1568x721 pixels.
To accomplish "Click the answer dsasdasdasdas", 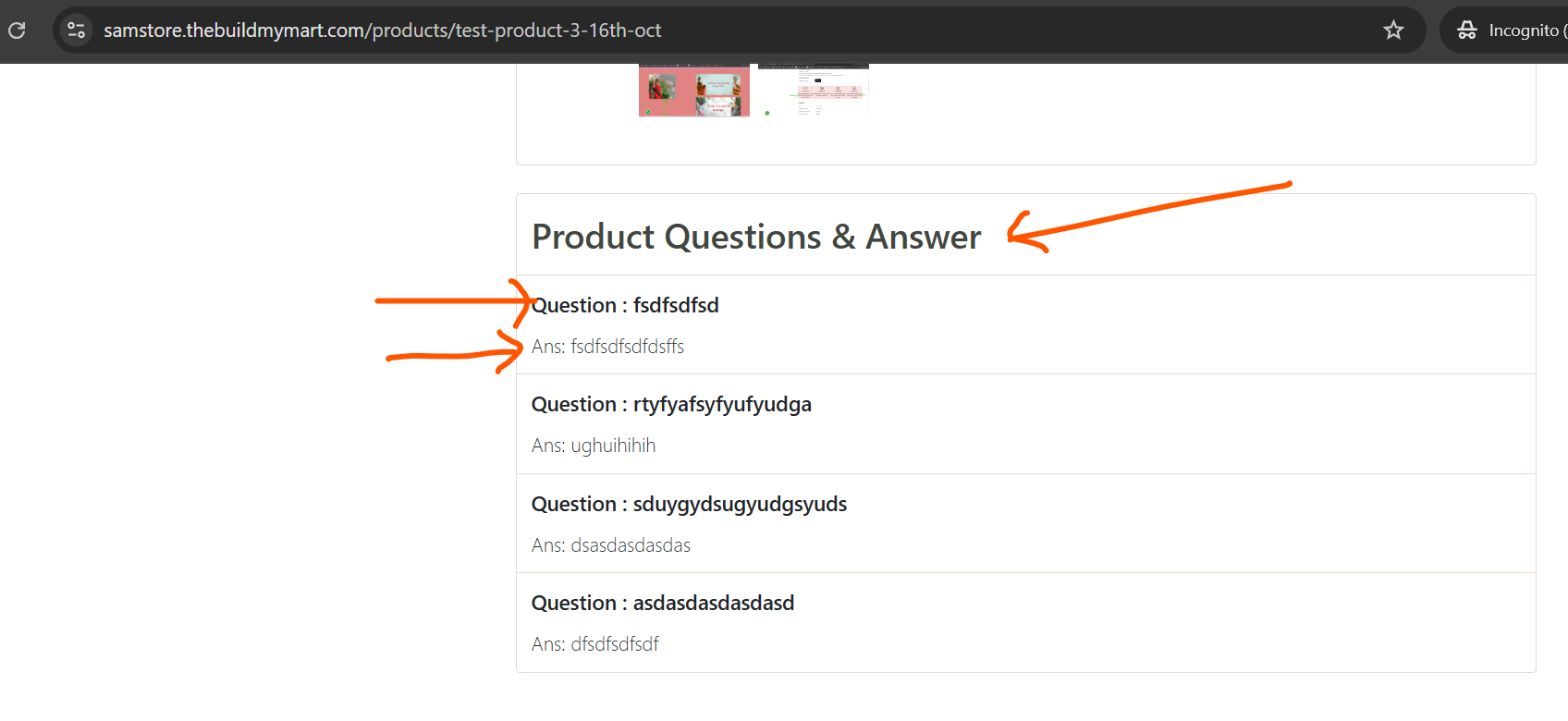I will point(611,545).
